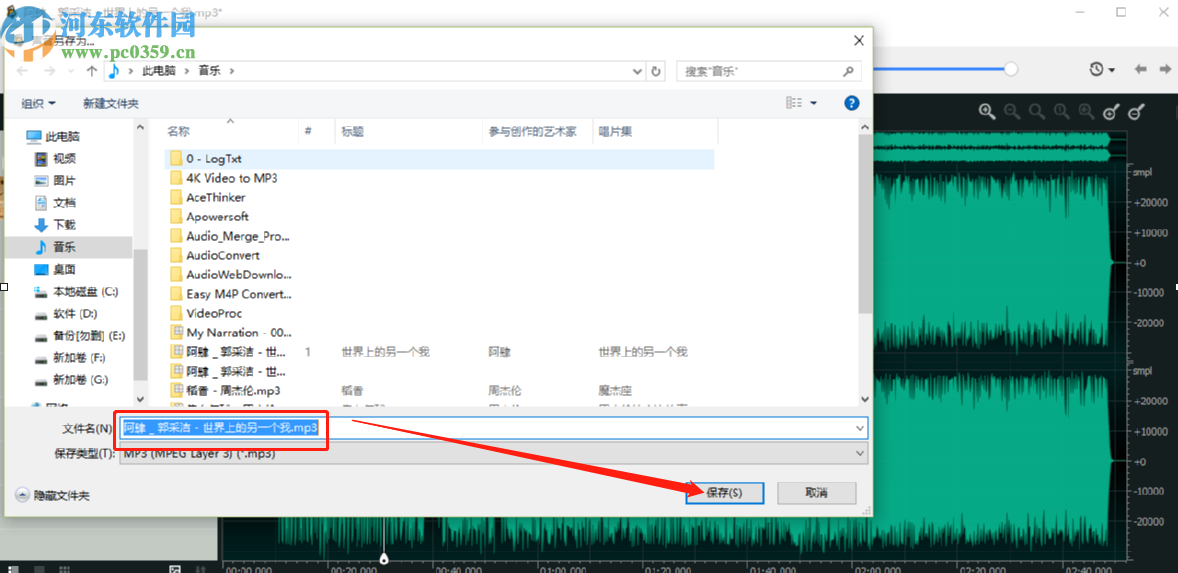Select 视频 in the navigation tree

pos(55,158)
